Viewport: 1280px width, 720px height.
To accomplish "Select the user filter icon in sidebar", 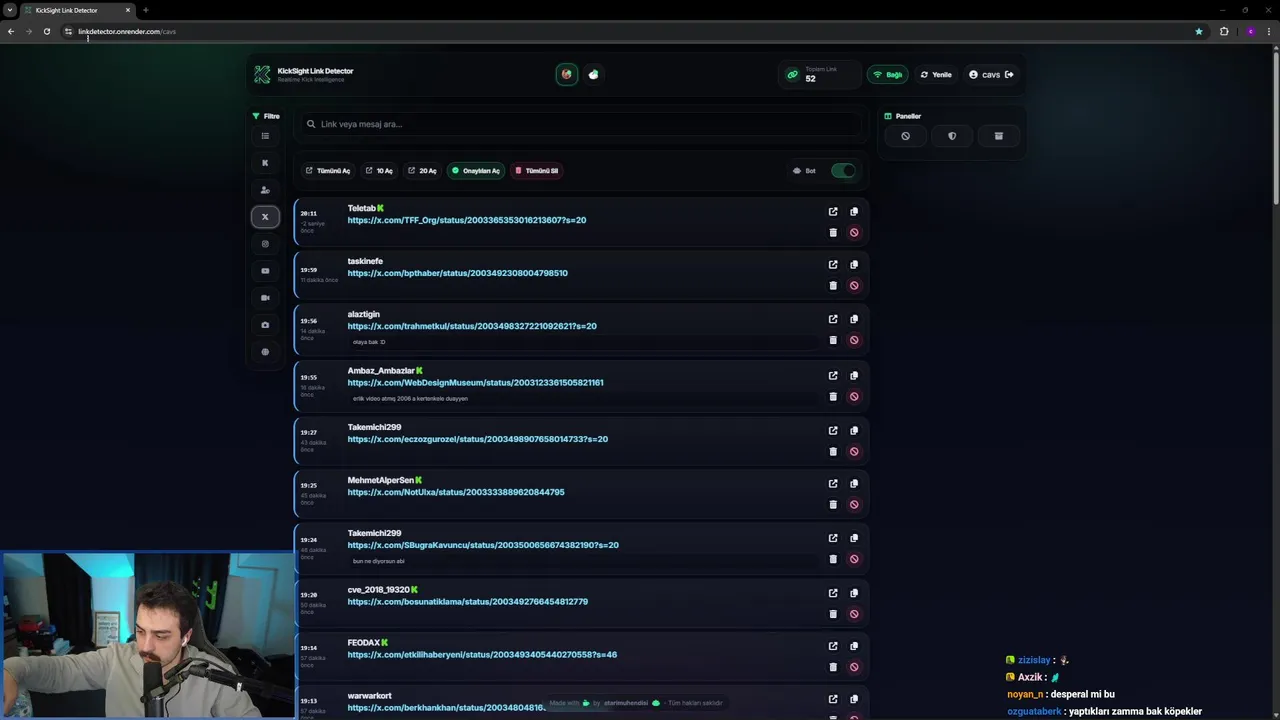I will pos(265,190).
